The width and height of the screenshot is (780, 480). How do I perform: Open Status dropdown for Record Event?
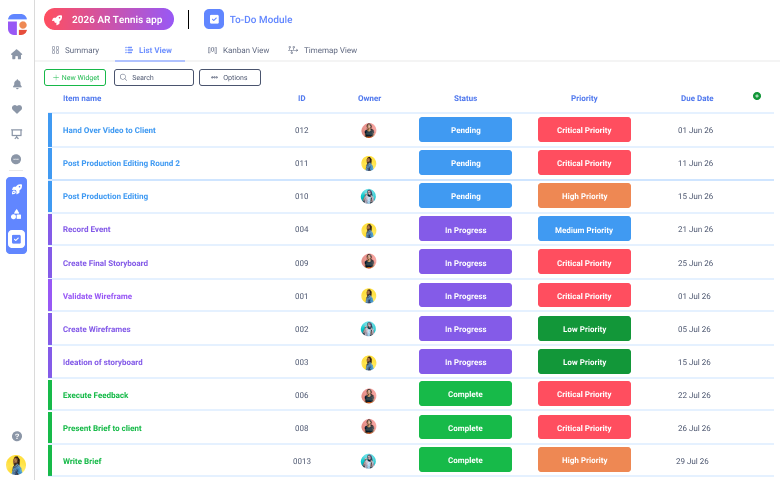[x=465, y=230]
